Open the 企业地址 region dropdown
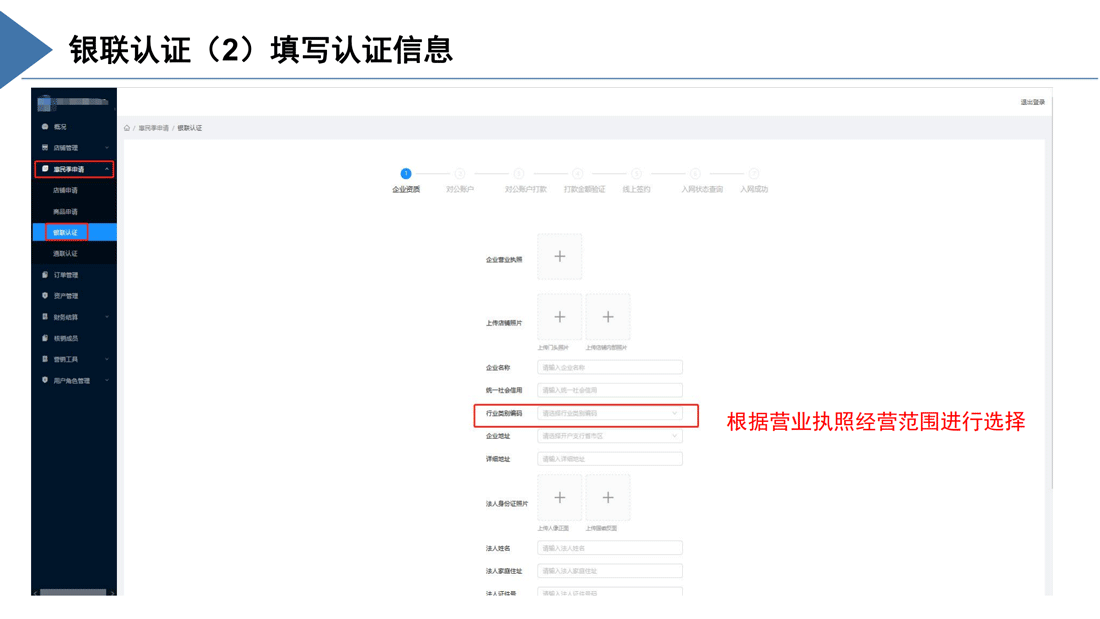 coord(610,436)
